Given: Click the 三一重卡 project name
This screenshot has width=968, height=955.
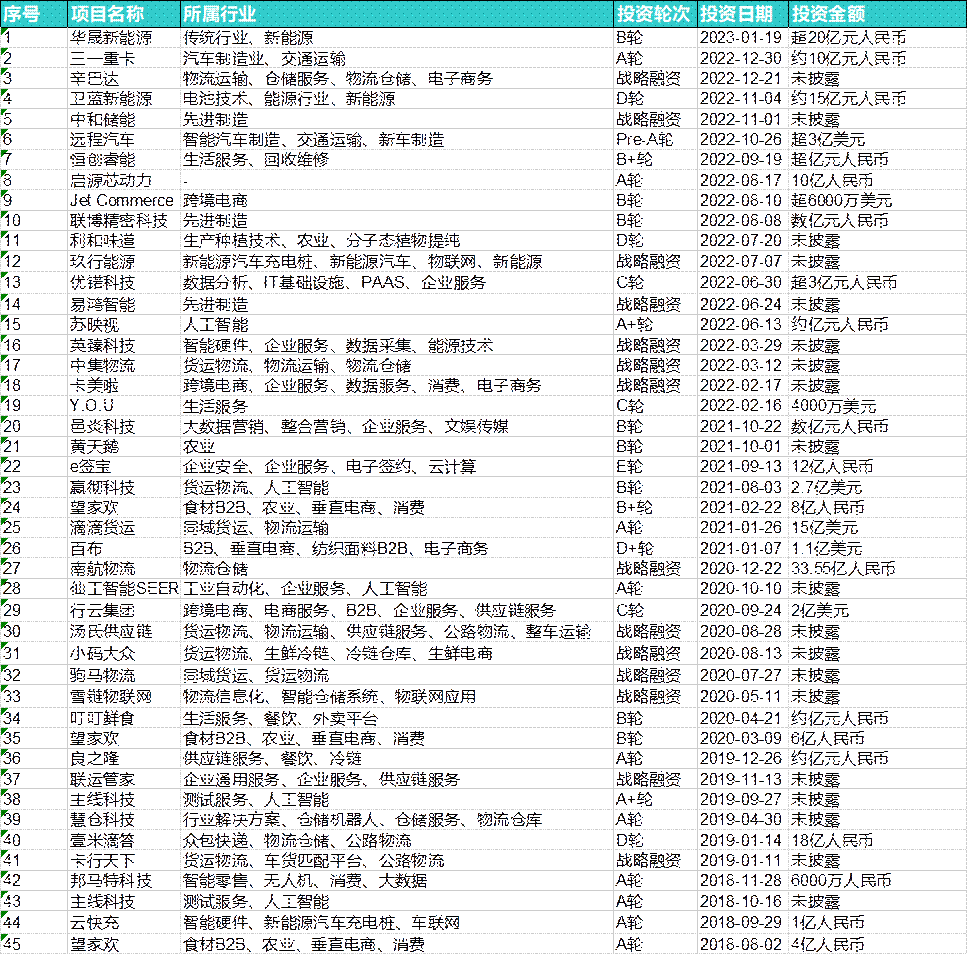Looking at the screenshot, I should 102,59.
